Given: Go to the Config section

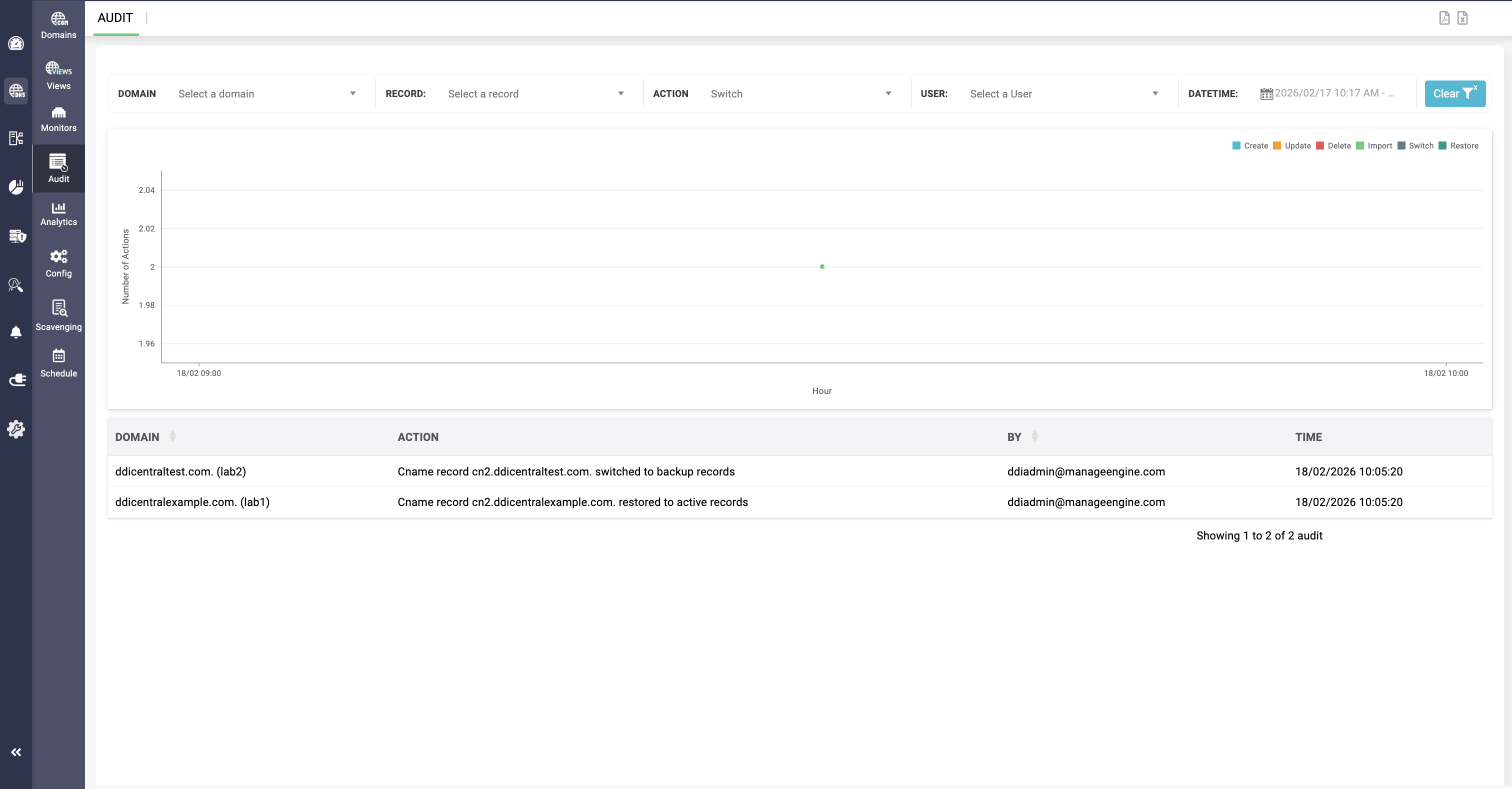Looking at the screenshot, I should pyautogui.click(x=58, y=263).
